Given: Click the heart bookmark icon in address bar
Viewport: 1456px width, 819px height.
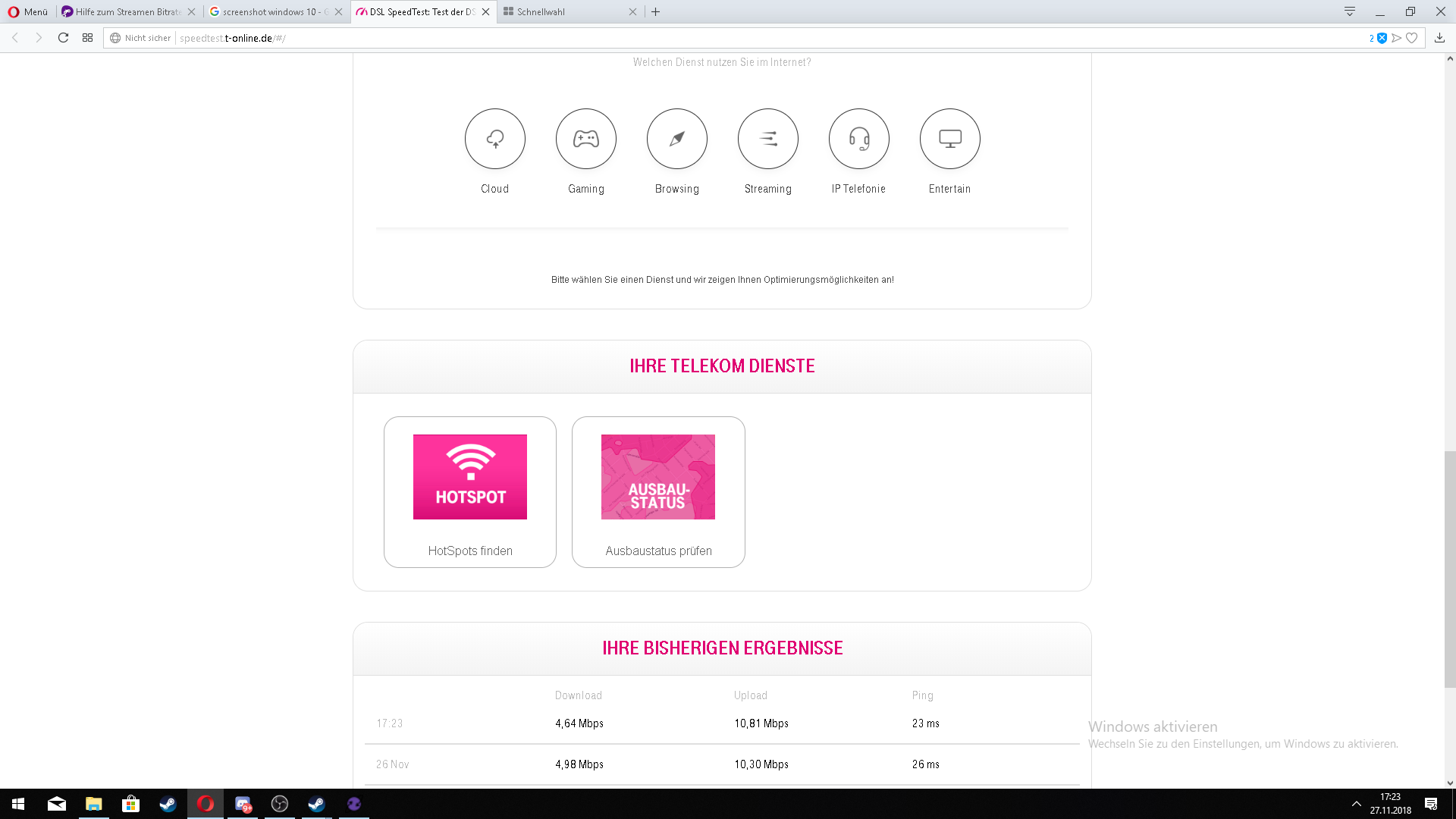Looking at the screenshot, I should click(x=1411, y=38).
